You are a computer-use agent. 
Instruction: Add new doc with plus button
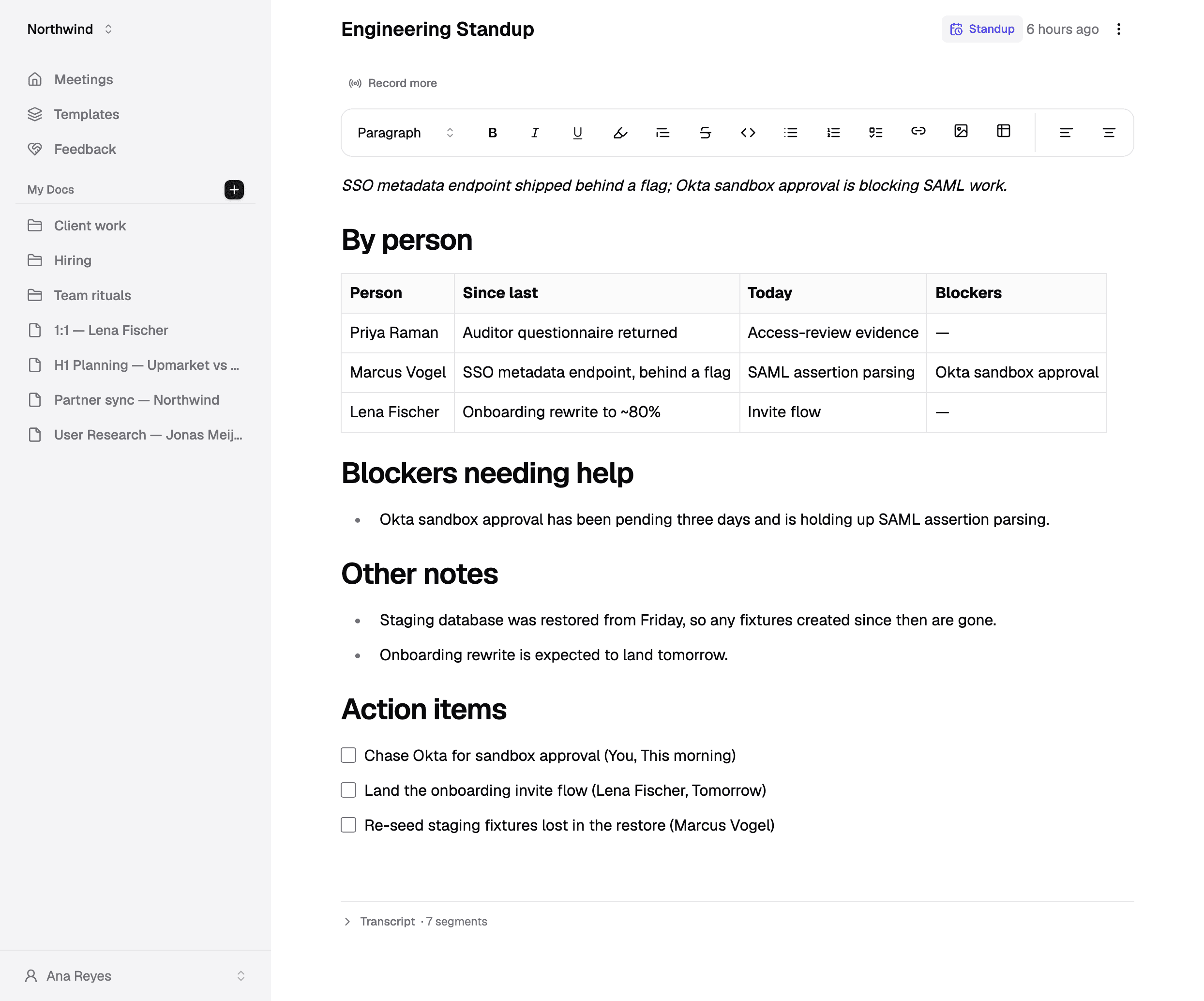coord(234,190)
